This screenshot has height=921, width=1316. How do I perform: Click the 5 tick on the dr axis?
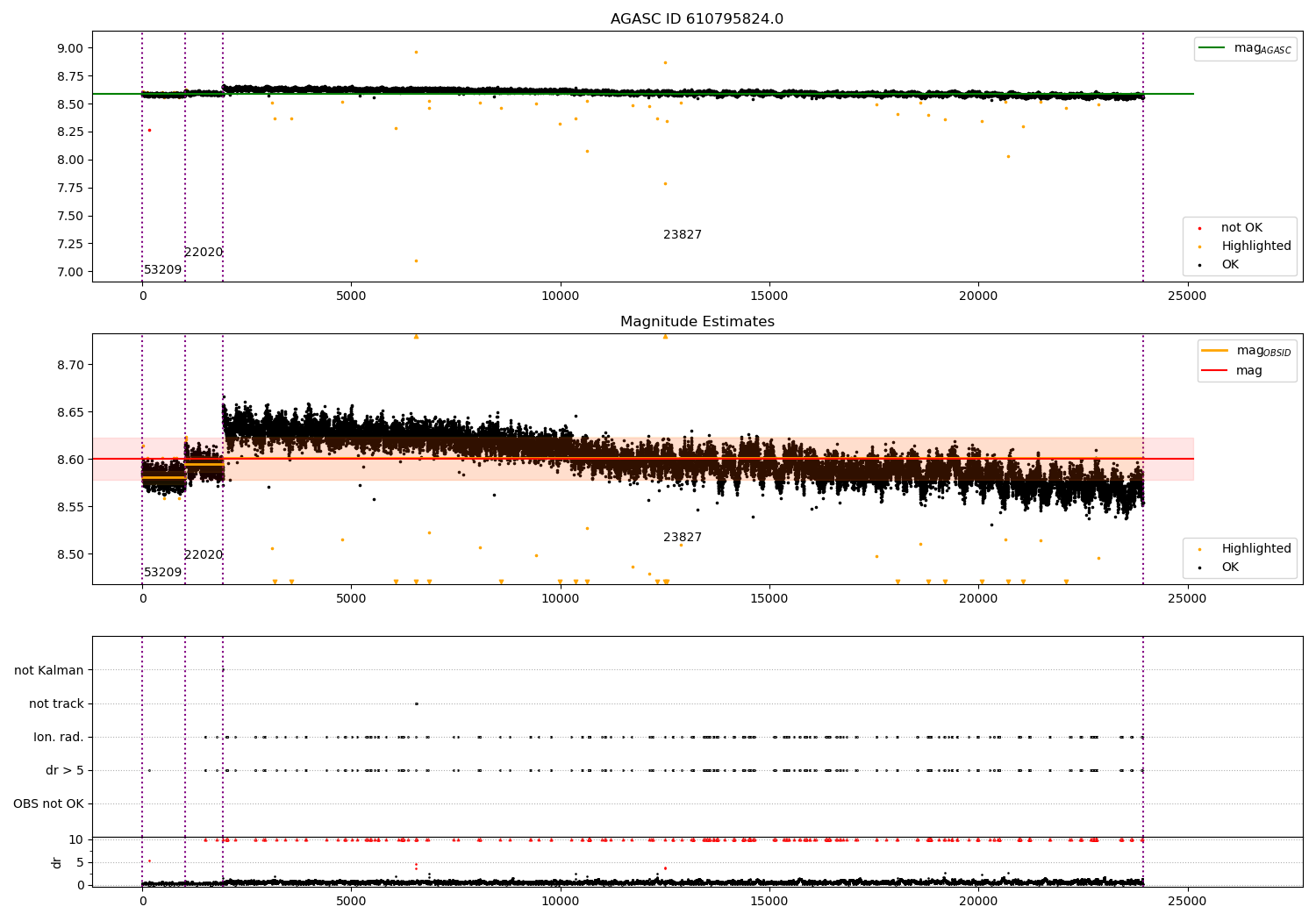click(x=80, y=862)
